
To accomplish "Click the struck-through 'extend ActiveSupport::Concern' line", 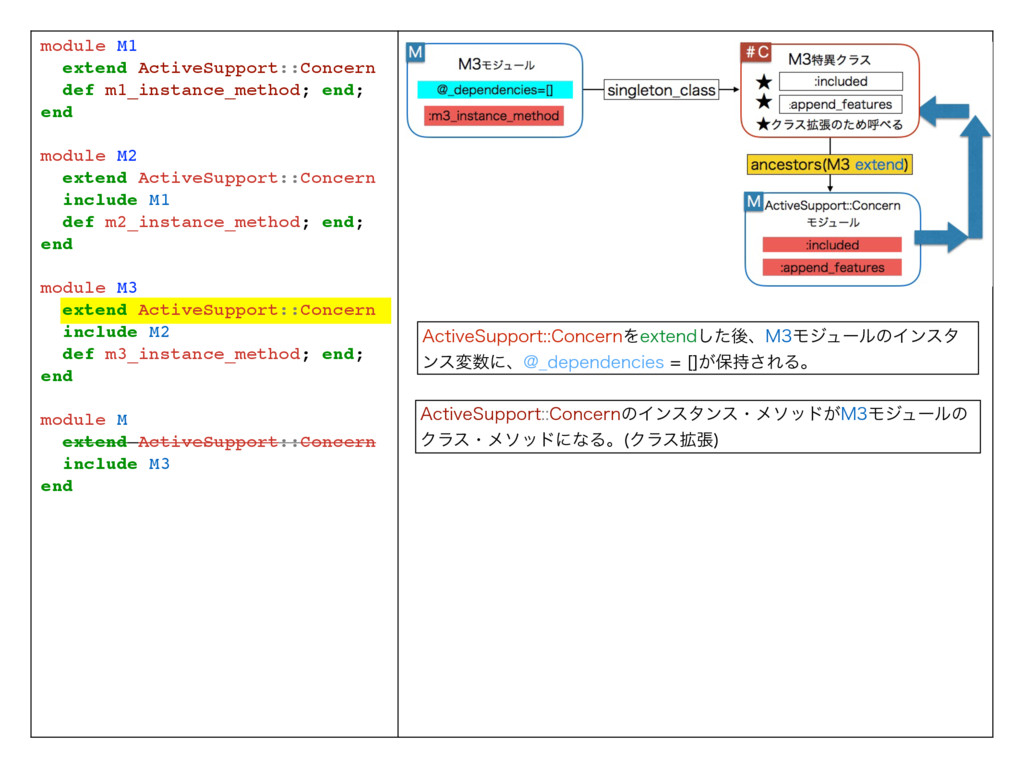I will click(219, 441).
